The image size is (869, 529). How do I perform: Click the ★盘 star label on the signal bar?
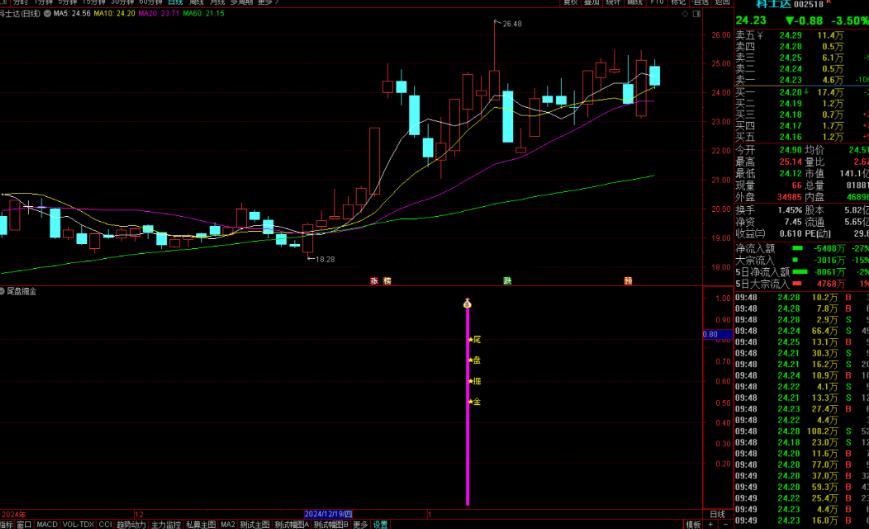click(474, 360)
